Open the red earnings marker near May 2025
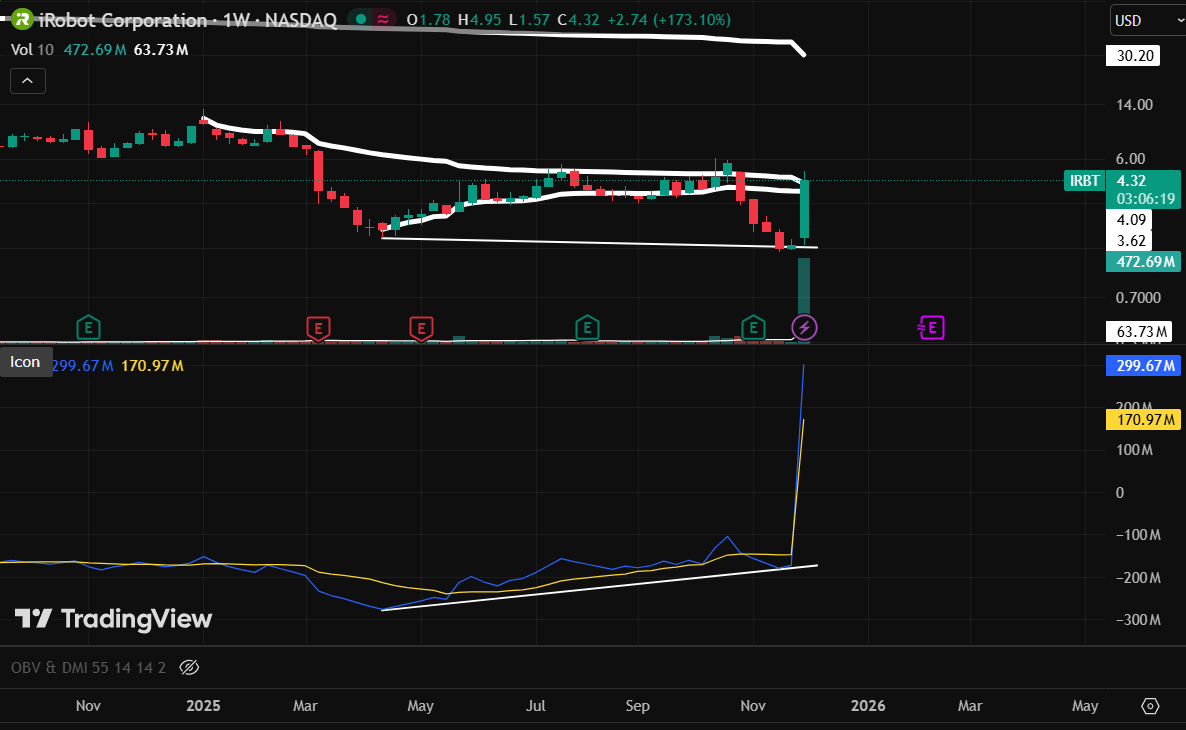This screenshot has height=730, width=1186. click(421, 328)
